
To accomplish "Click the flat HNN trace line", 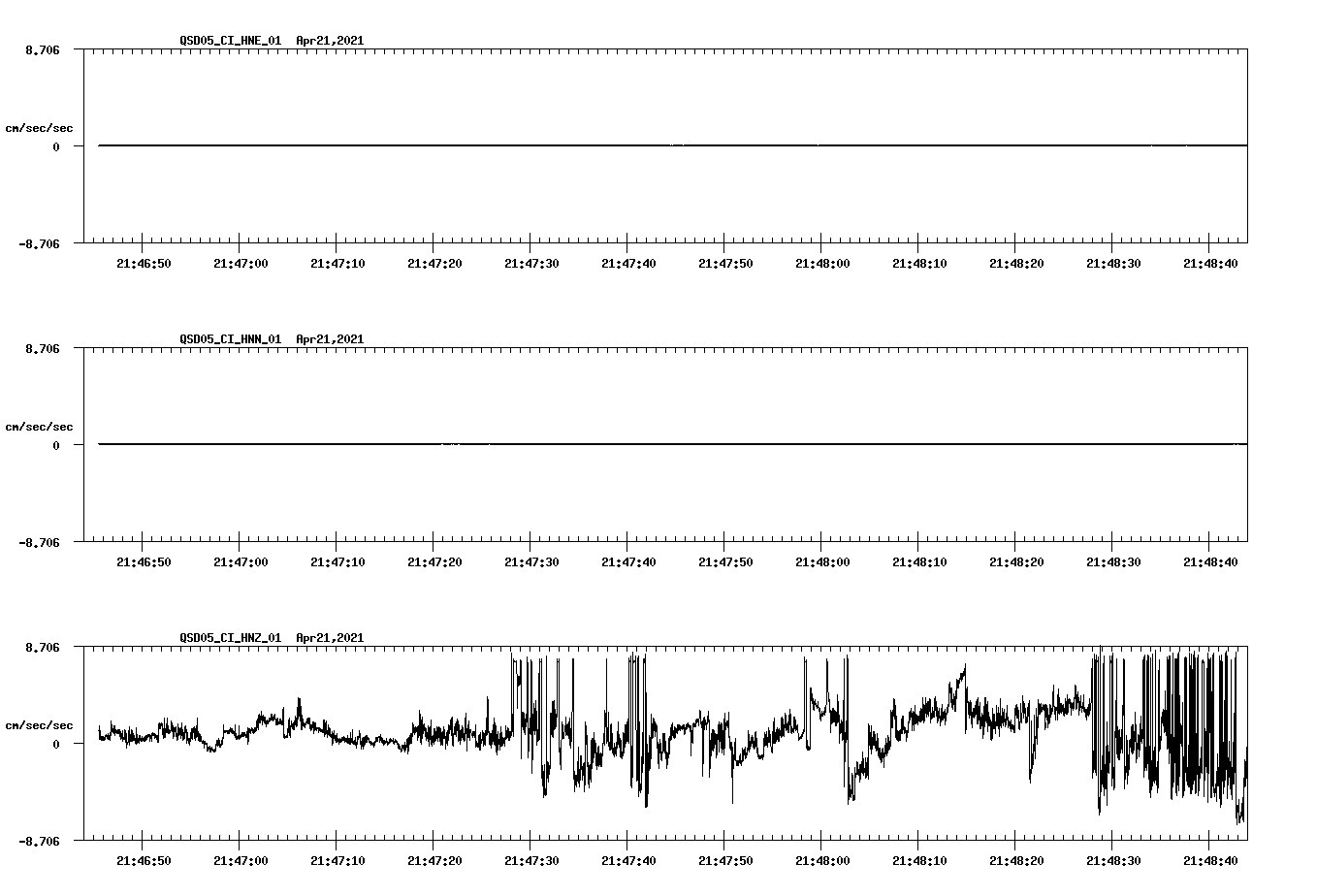I will [582, 444].
